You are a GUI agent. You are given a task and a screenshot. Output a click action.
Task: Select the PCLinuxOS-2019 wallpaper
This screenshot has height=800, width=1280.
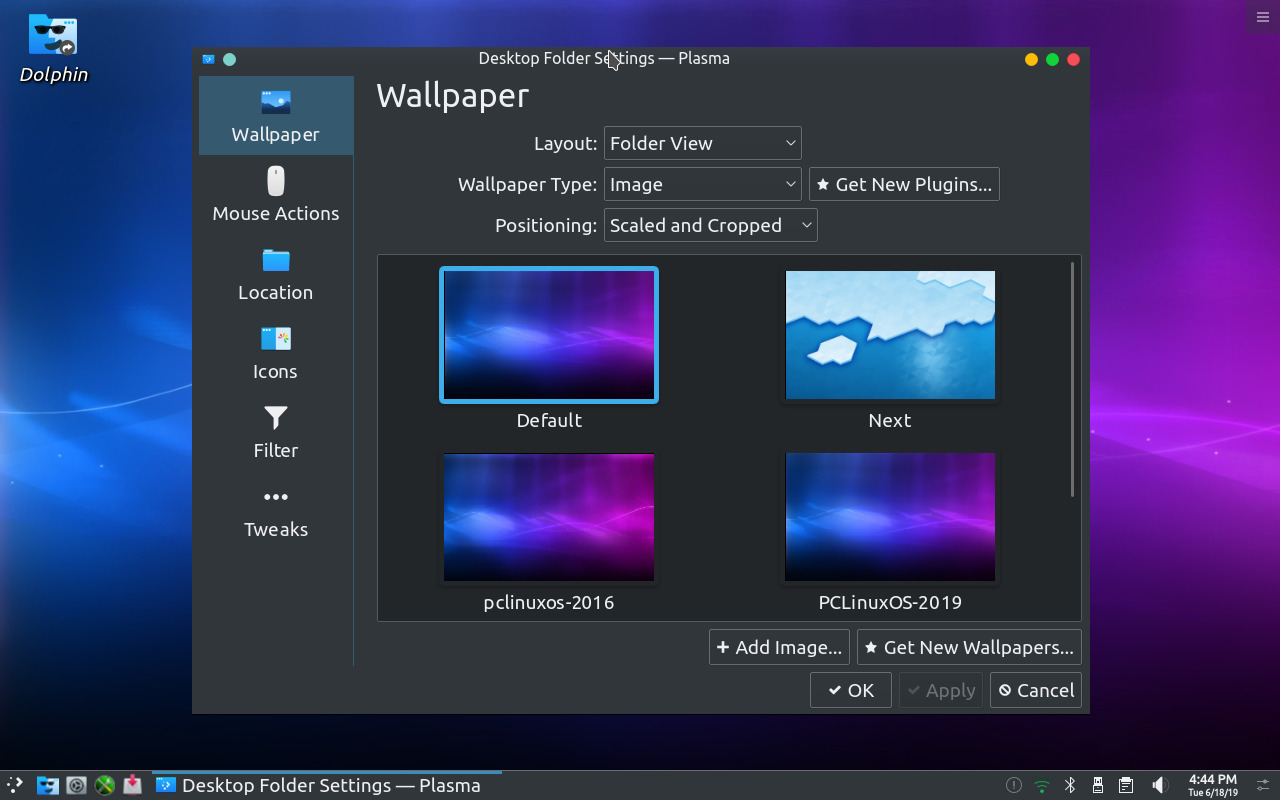click(x=890, y=517)
